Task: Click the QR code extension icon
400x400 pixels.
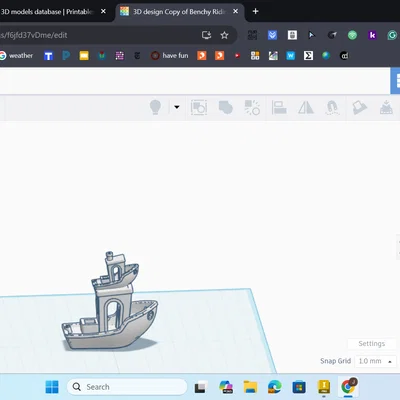Action: coord(252,35)
